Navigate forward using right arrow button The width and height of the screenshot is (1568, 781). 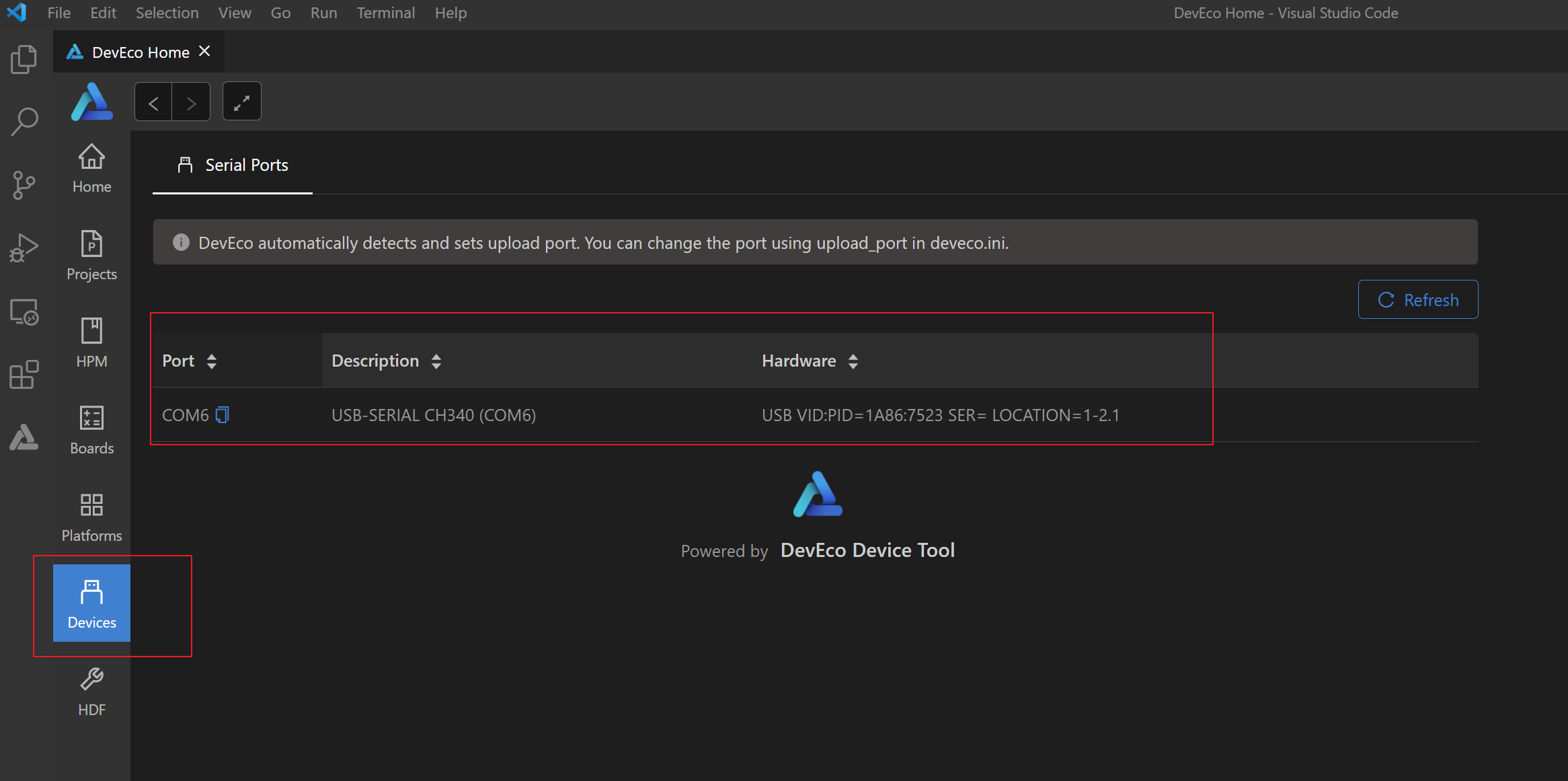pos(191,102)
